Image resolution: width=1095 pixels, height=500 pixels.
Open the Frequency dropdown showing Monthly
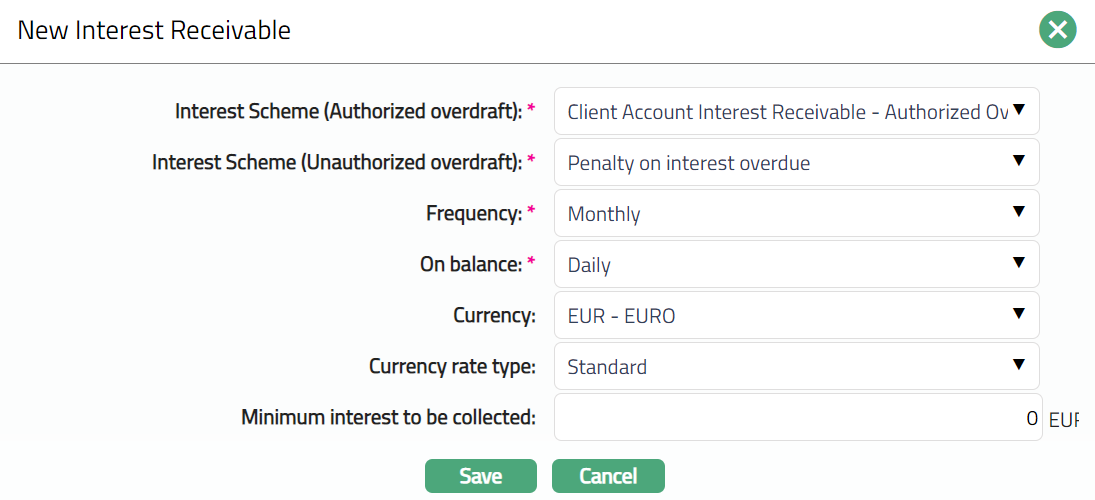tap(780, 214)
